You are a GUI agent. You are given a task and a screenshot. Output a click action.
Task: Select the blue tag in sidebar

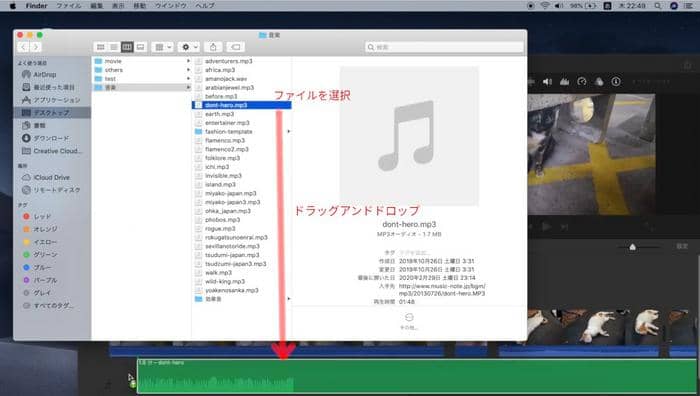click(x=37, y=267)
